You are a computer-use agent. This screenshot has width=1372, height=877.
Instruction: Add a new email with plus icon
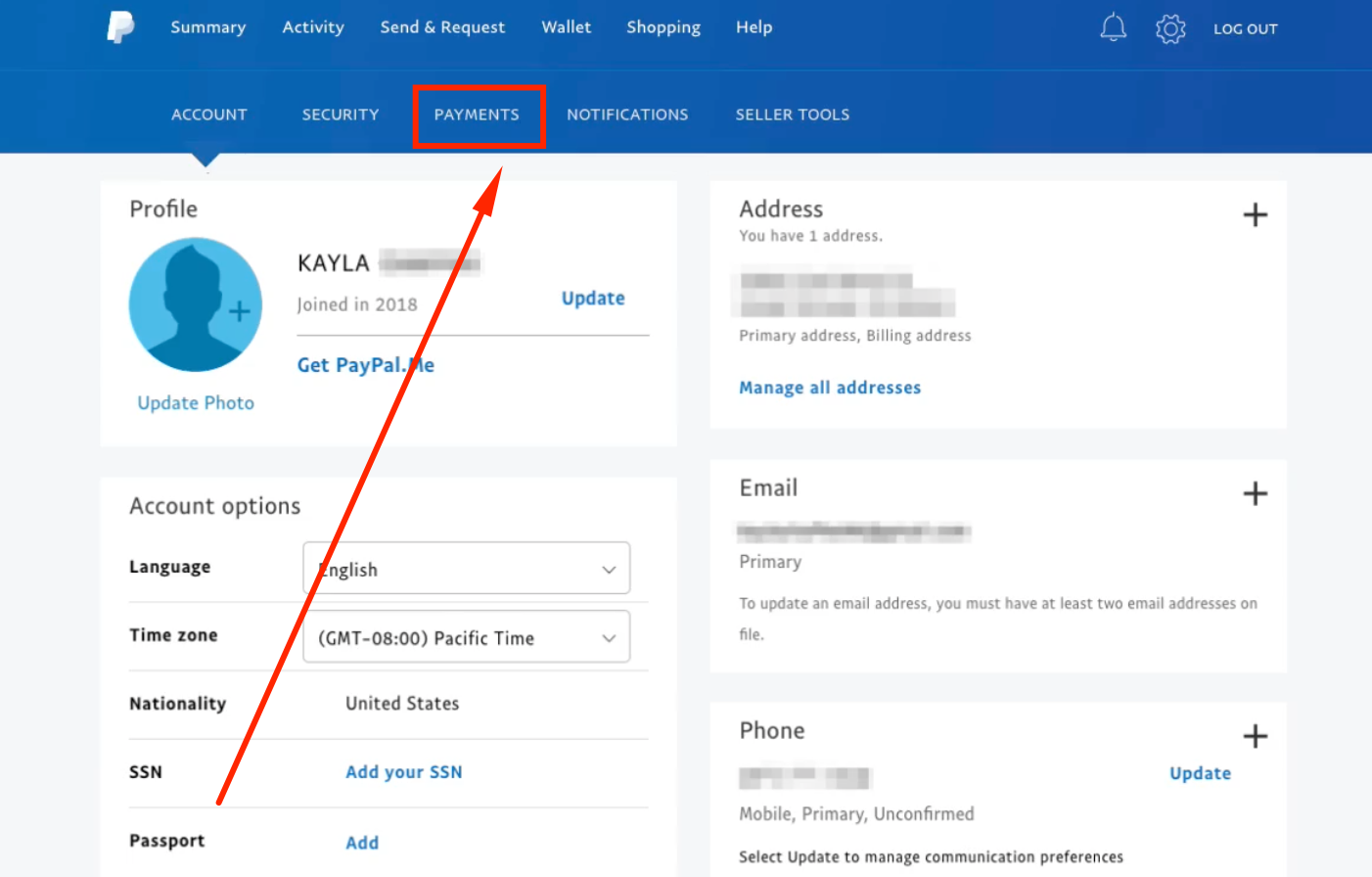[x=1255, y=493]
